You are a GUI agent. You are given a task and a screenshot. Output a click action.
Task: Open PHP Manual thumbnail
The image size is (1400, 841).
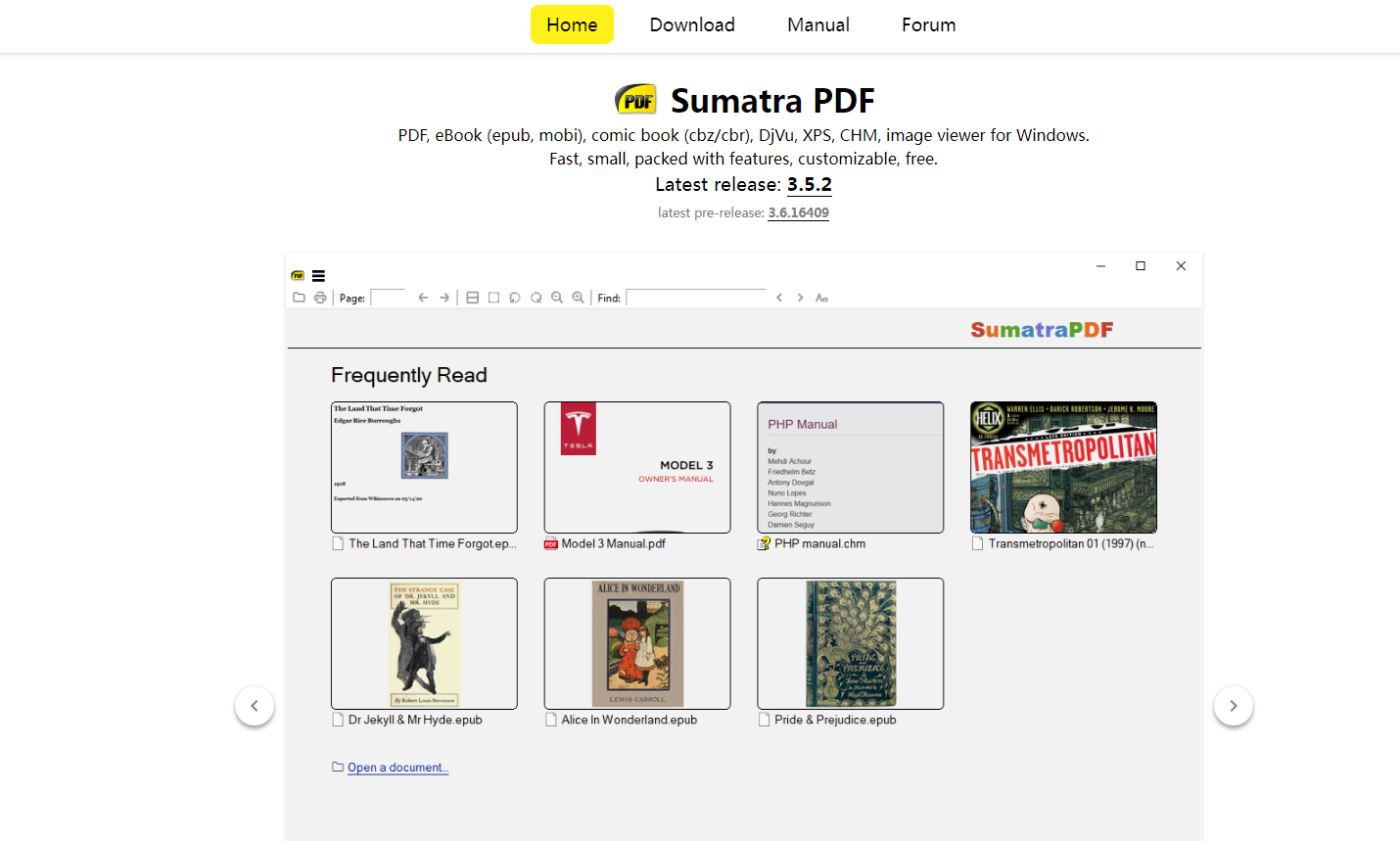[x=851, y=467]
